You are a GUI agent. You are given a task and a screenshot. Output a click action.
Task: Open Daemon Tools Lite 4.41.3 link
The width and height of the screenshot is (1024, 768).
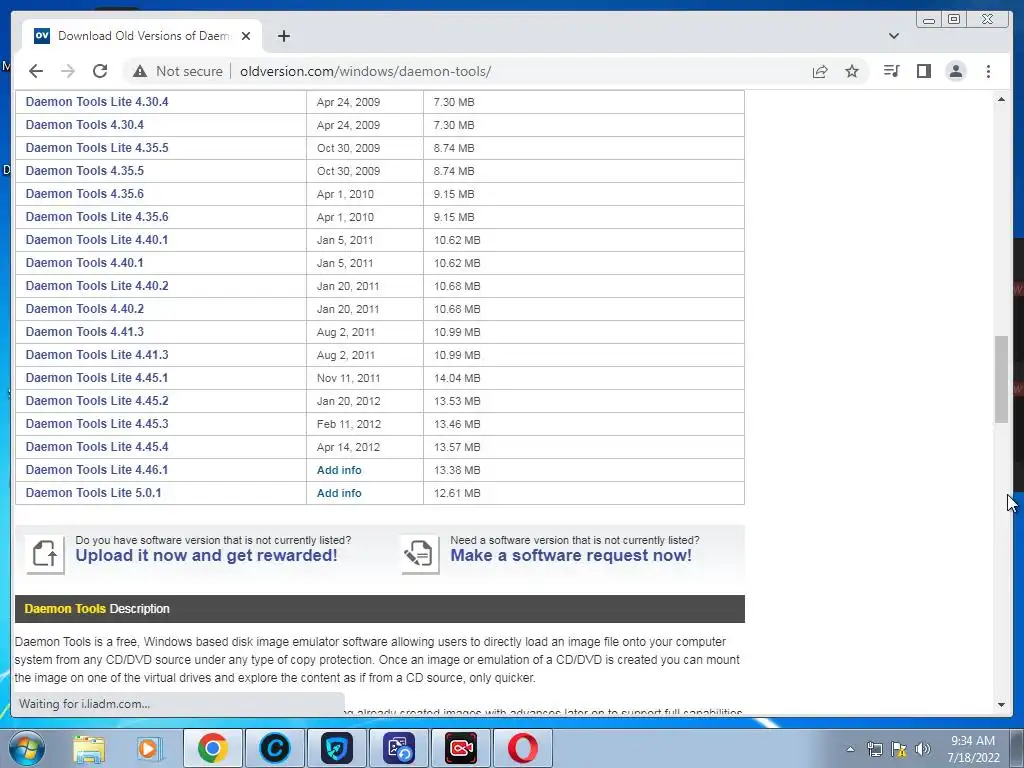click(97, 355)
